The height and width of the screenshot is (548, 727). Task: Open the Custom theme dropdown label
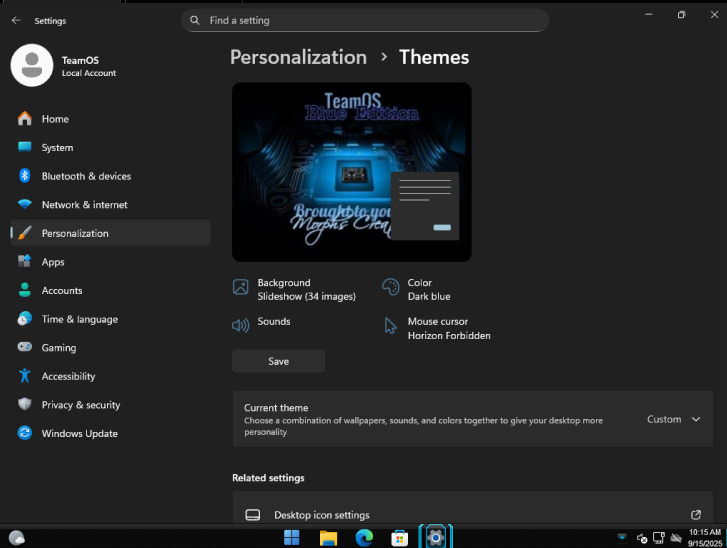pyautogui.click(x=664, y=419)
